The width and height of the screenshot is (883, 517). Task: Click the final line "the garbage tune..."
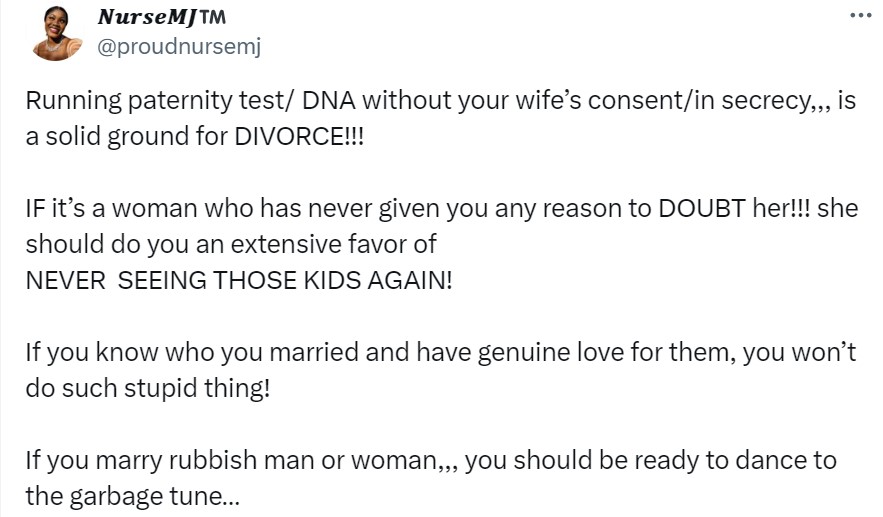pos(132,496)
